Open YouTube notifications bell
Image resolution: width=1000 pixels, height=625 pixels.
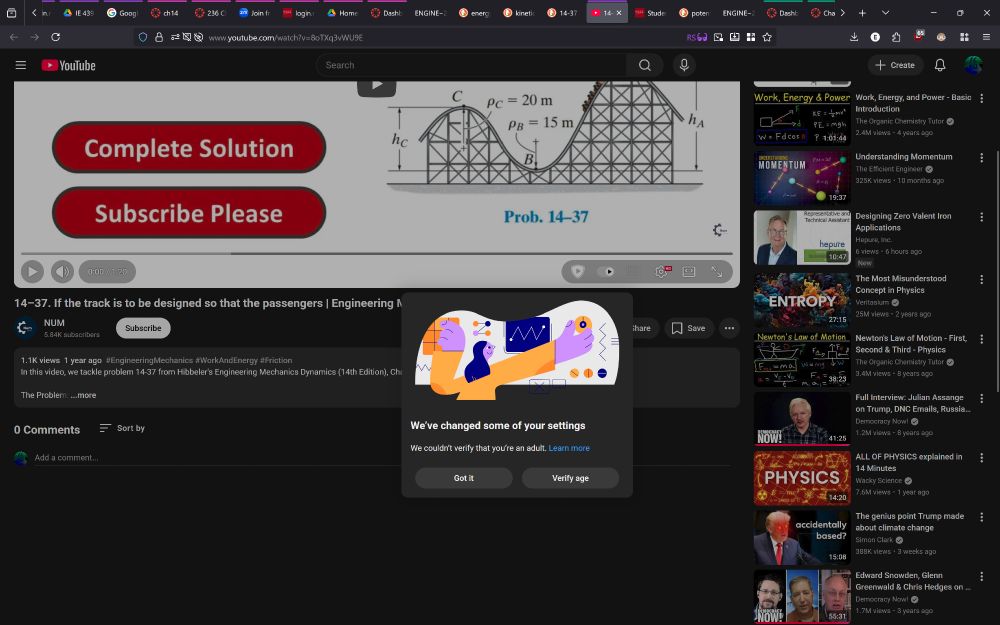pos(939,64)
